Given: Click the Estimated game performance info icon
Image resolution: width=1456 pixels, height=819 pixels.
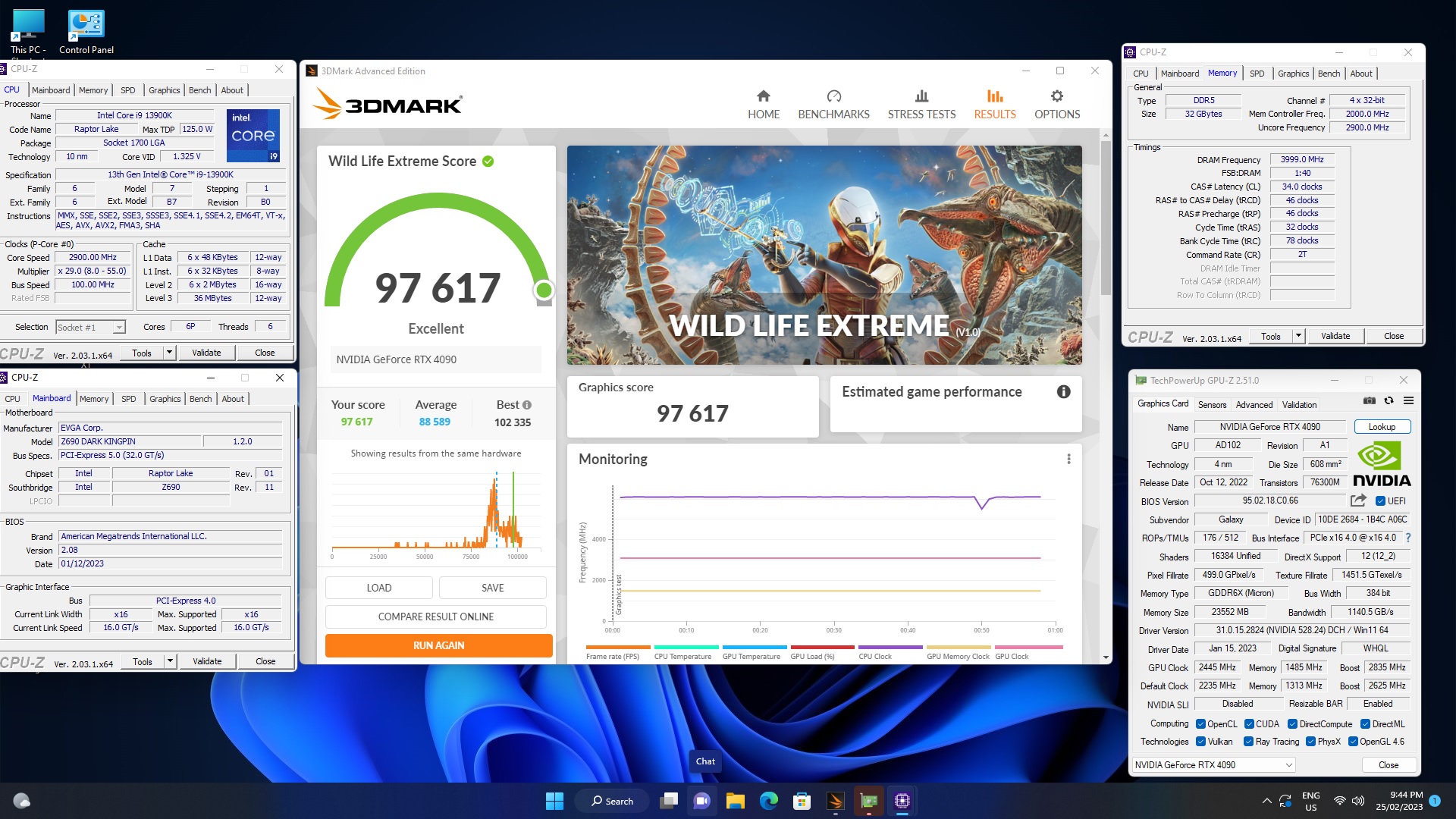Looking at the screenshot, I should pyautogui.click(x=1063, y=391).
